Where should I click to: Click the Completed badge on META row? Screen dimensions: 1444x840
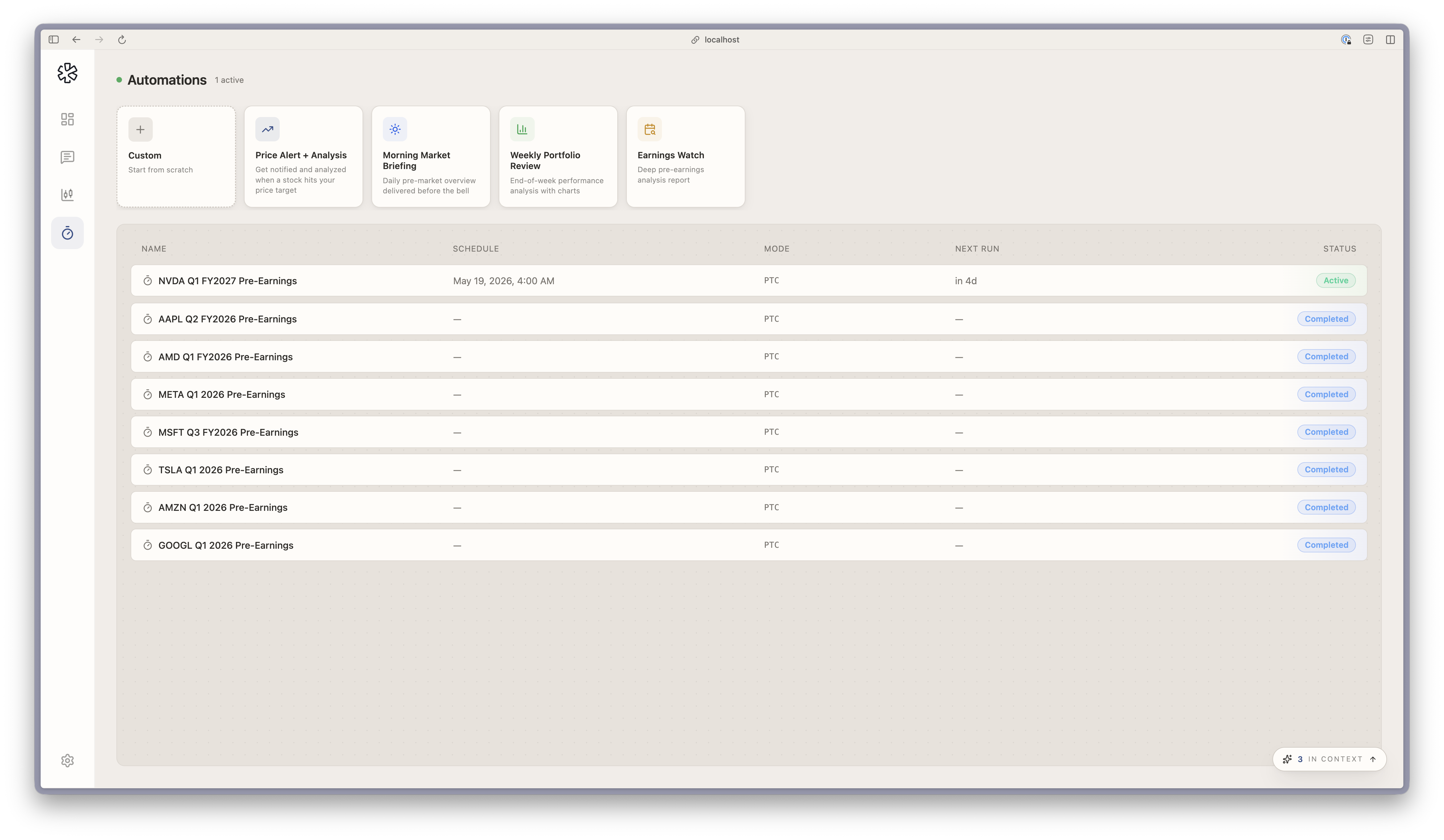[x=1327, y=394]
